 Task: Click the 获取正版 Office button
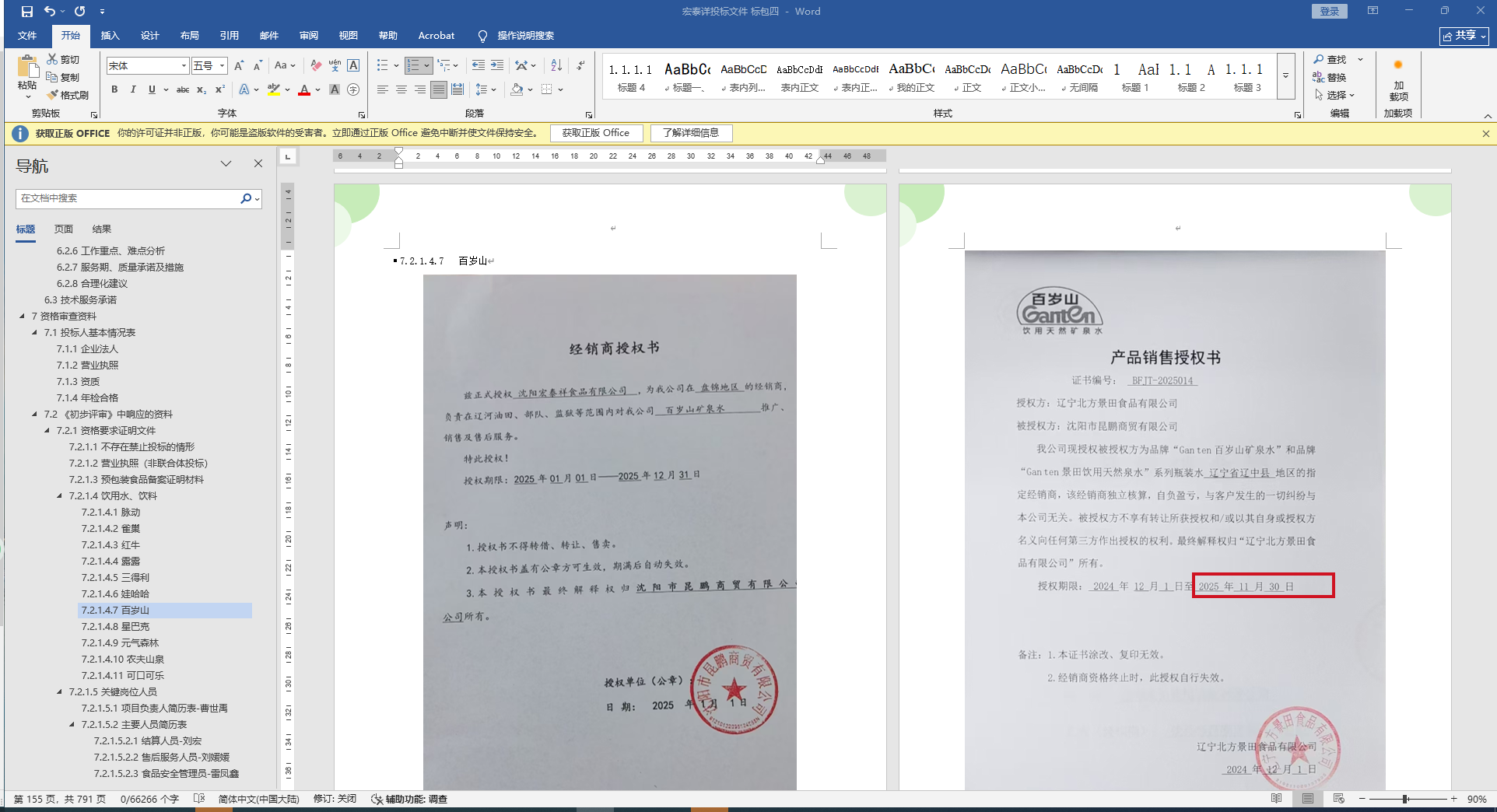[596, 133]
